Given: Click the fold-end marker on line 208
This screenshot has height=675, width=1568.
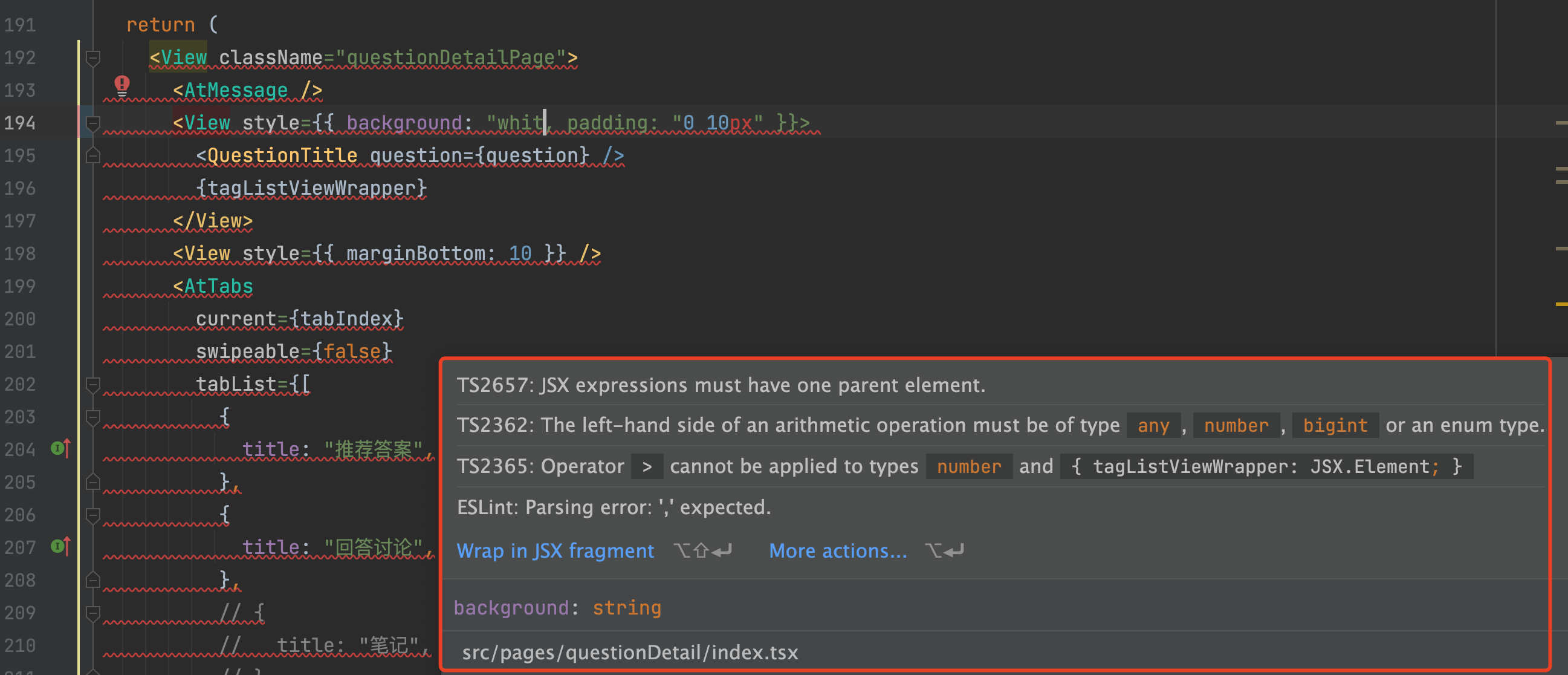Looking at the screenshot, I should tap(92, 581).
